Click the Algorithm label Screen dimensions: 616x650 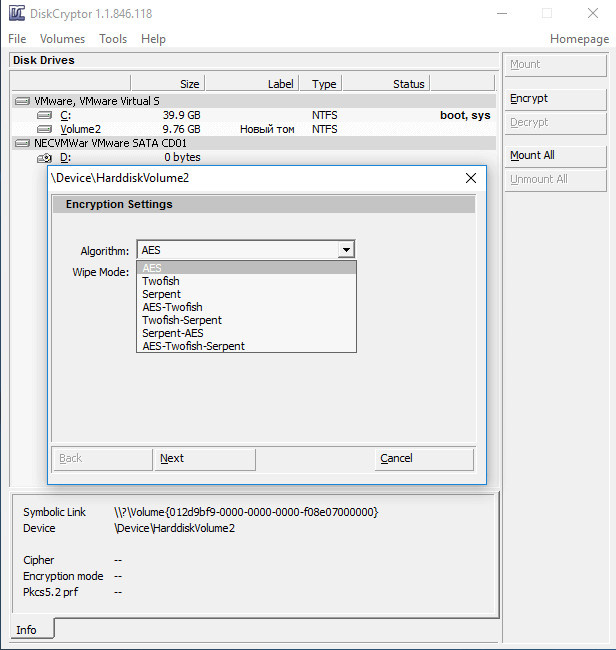pos(105,251)
